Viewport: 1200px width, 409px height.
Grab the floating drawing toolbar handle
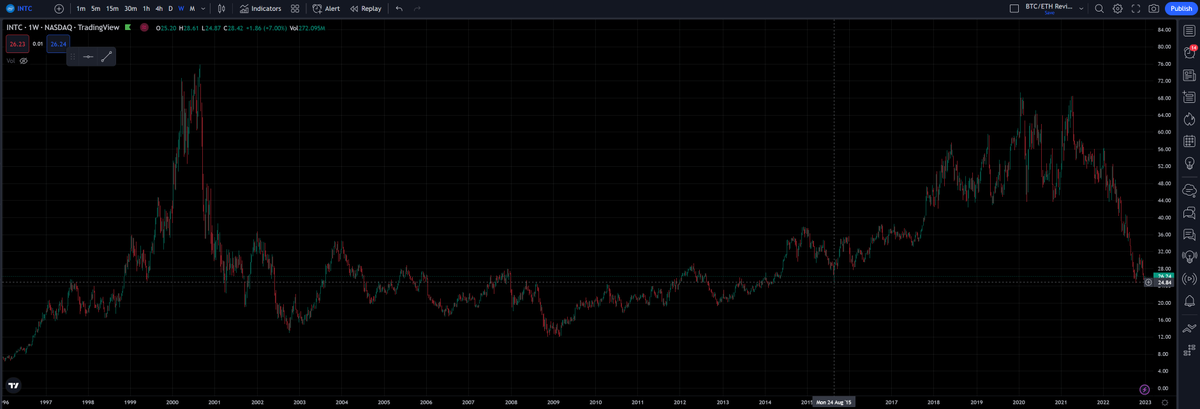[x=73, y=57]
